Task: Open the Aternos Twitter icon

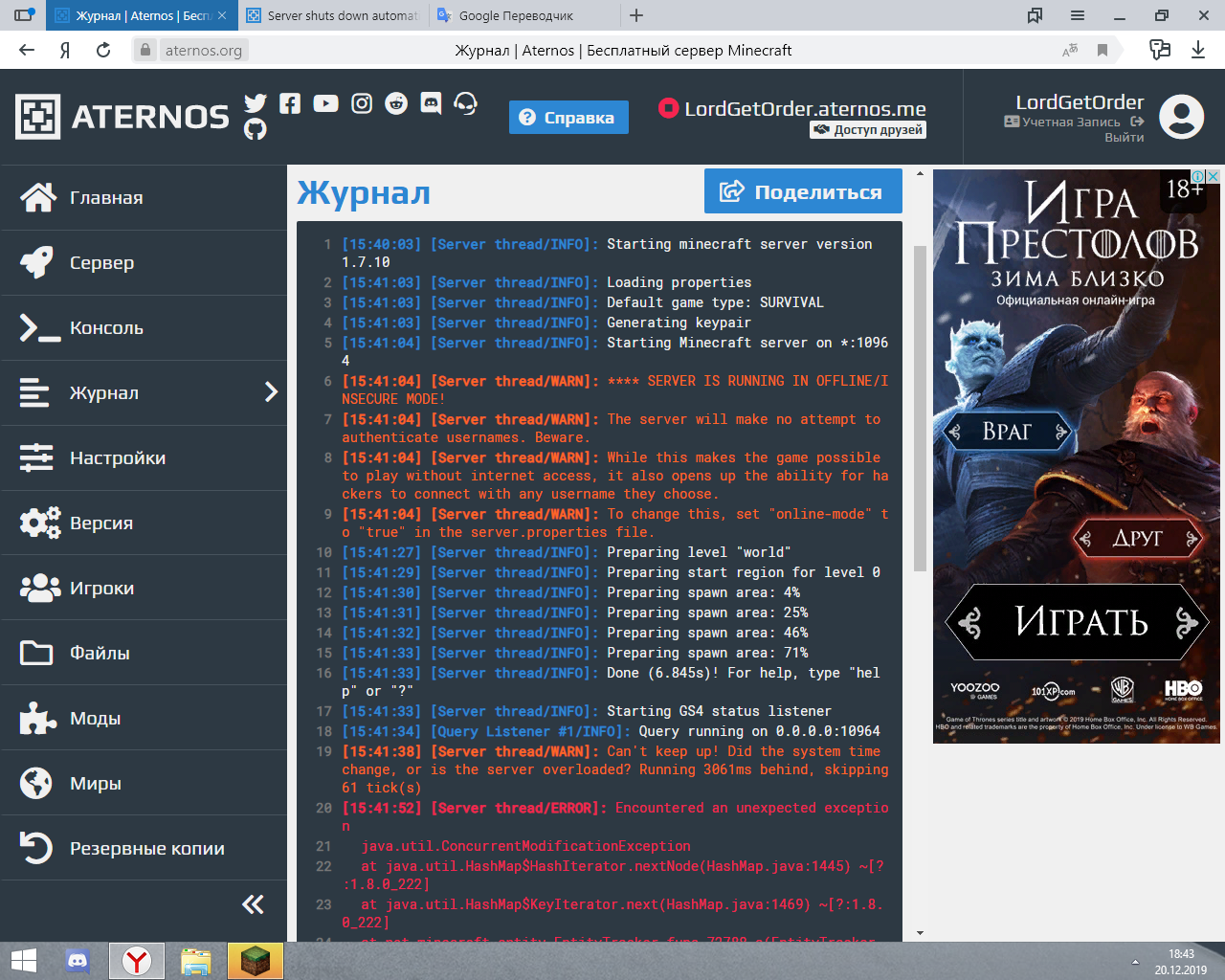Action: click(256, 103)
